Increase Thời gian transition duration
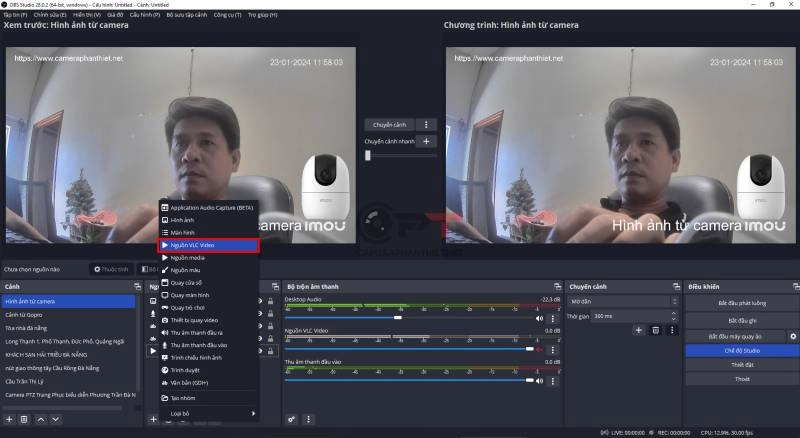The image size is (800, 438). [673, 313]
